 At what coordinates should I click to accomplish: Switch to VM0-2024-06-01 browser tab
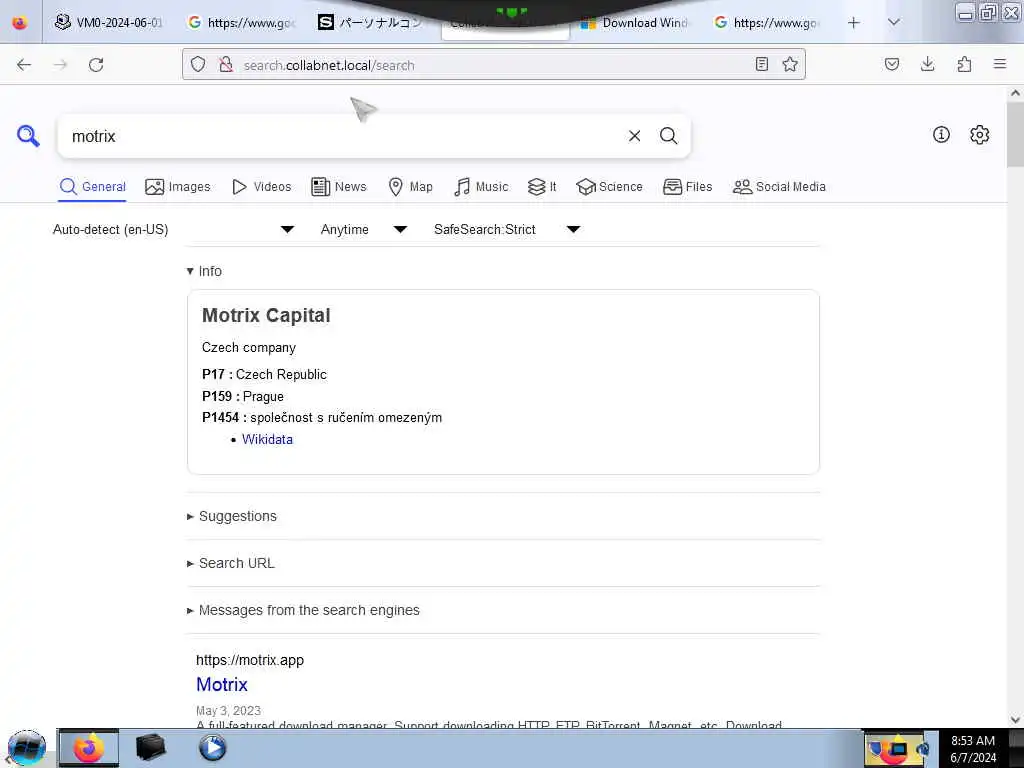pyautogui.click(x=108, y=22)
